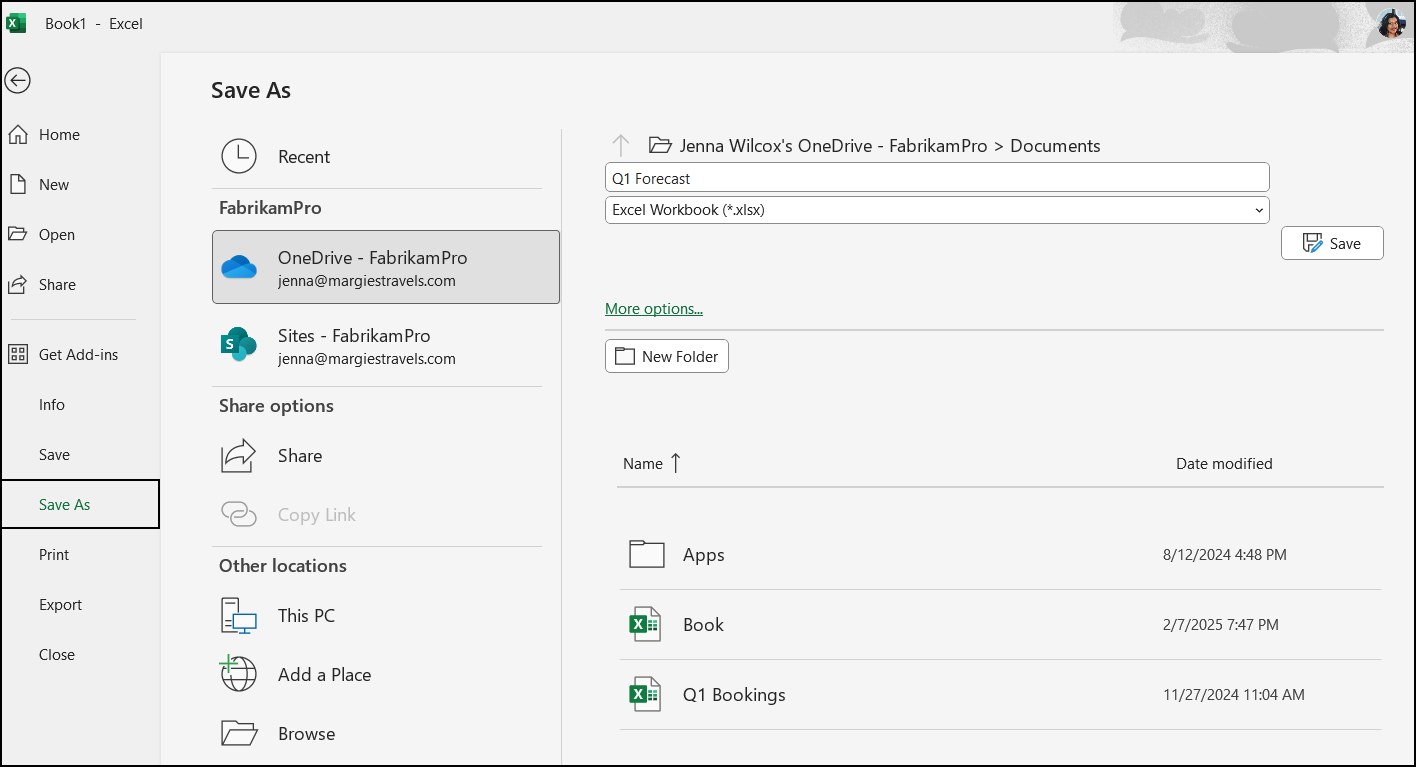Click the back arrow to leave Save As
Viewport: 1416px width, 767px height.
point(17,80)
